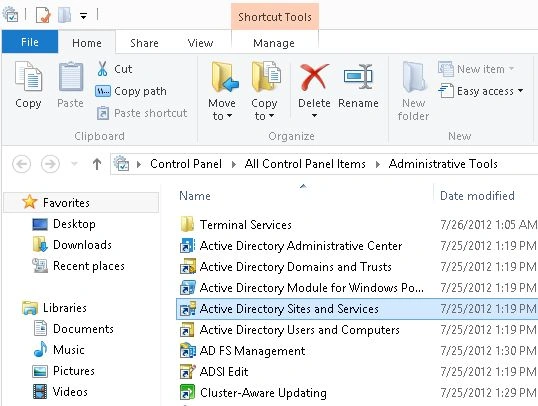Select Cluster-Aware Updating shortcut icon
The image size is (538, 406).
[x=188, y=393]
